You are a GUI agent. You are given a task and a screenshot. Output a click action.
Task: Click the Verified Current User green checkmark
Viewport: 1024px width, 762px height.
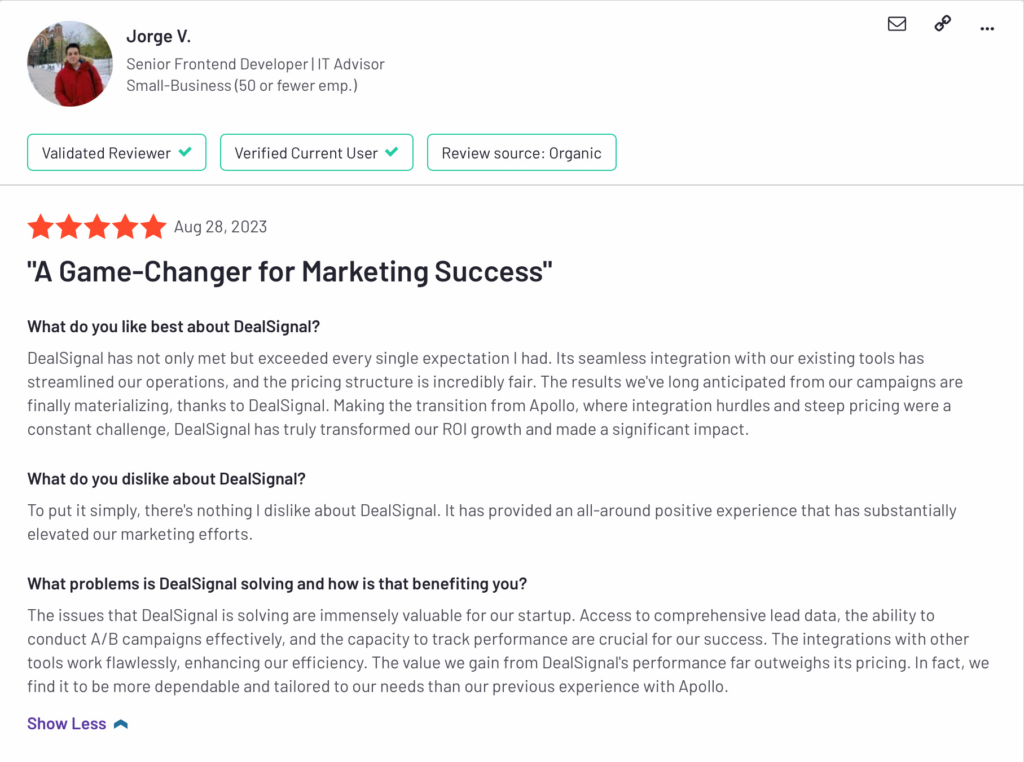click(392, 153)
